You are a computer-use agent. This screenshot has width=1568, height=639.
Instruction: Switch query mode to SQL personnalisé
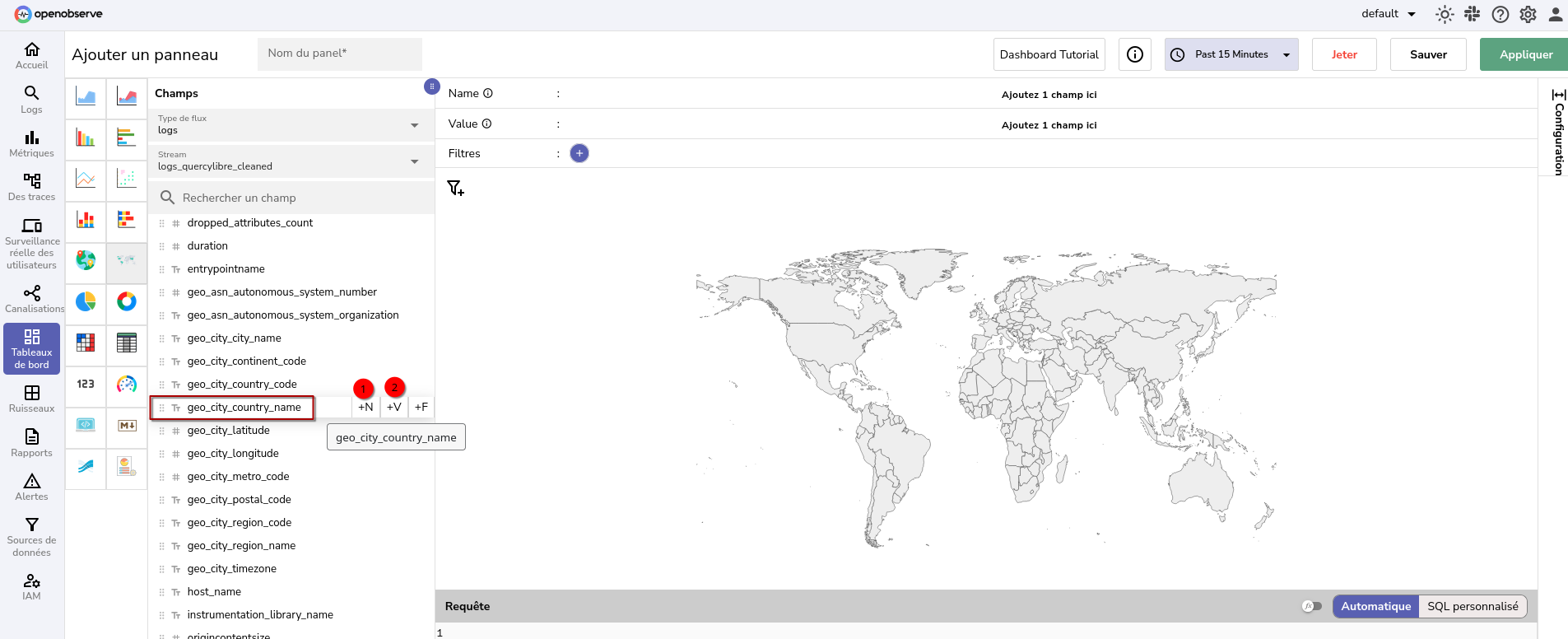click(x=1473, y=606)
